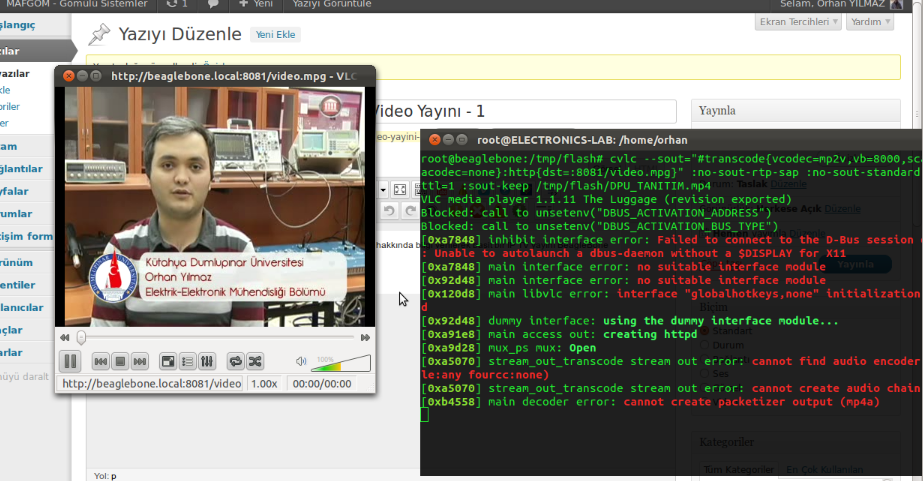This screenshot has width=923, height=481.
Task: Toggle VLC fullscreen video mode
Action: point(168,361)
